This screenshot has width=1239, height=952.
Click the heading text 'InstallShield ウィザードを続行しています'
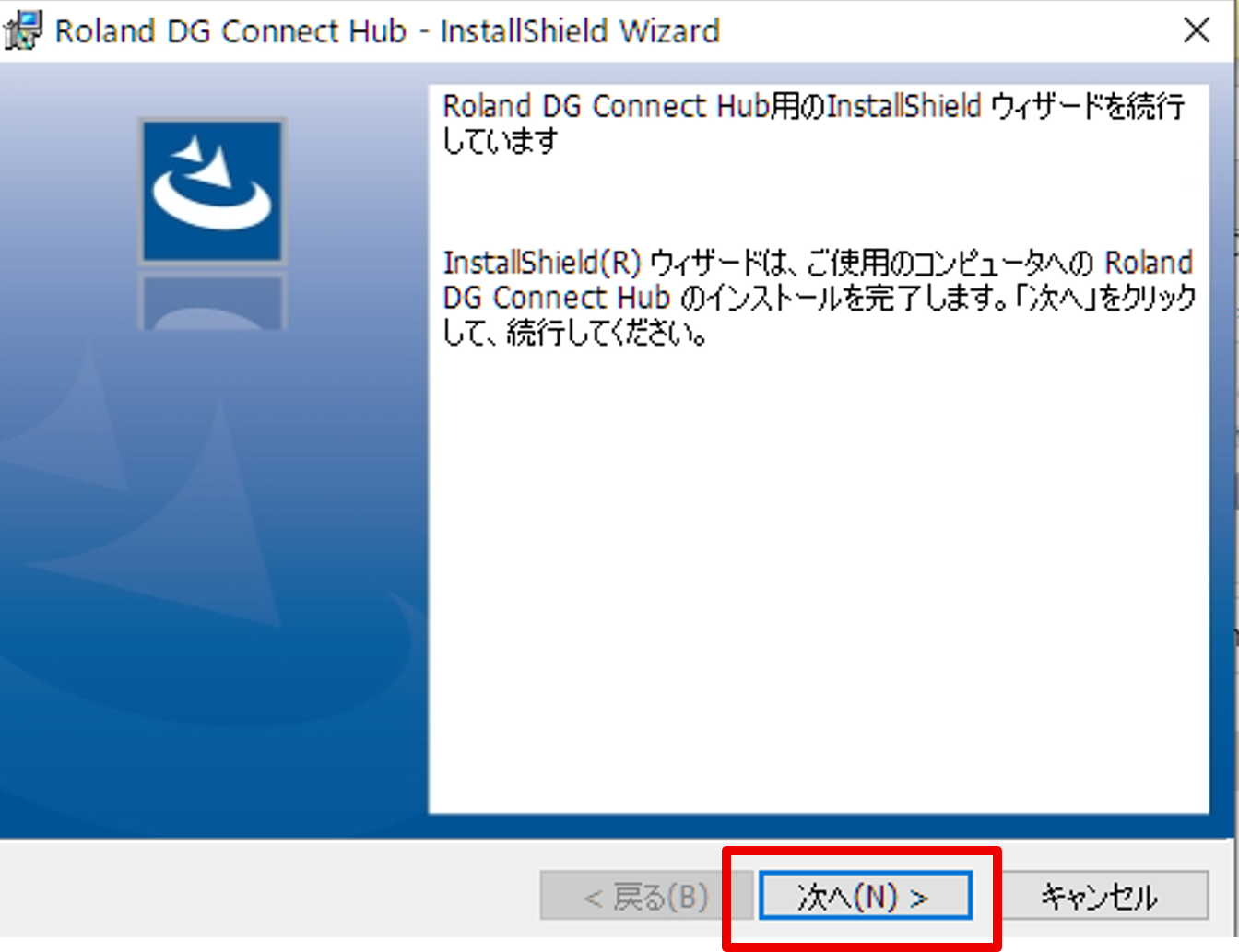tap(814, 123)
